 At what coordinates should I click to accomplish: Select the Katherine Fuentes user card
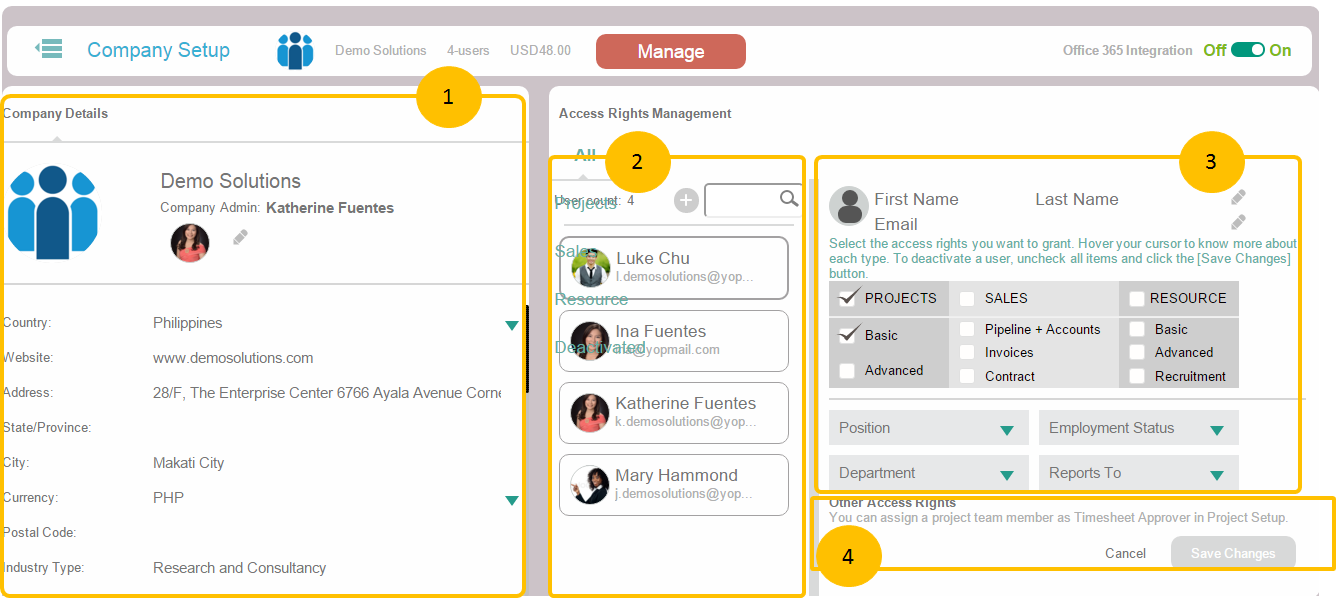(674, 413)
